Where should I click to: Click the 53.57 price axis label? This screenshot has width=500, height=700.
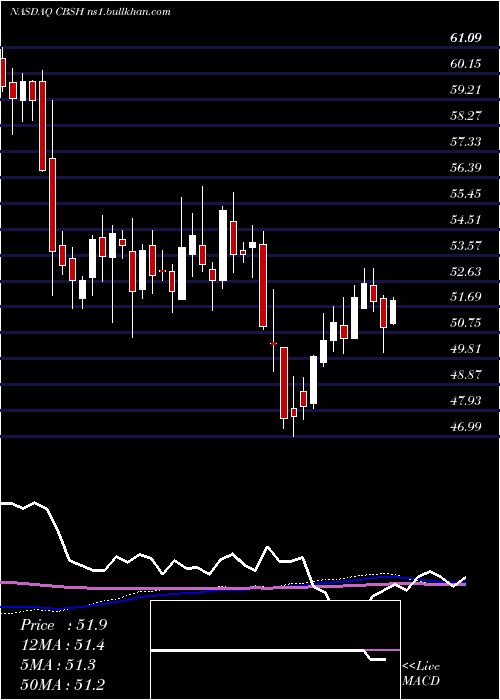point(466,246)
